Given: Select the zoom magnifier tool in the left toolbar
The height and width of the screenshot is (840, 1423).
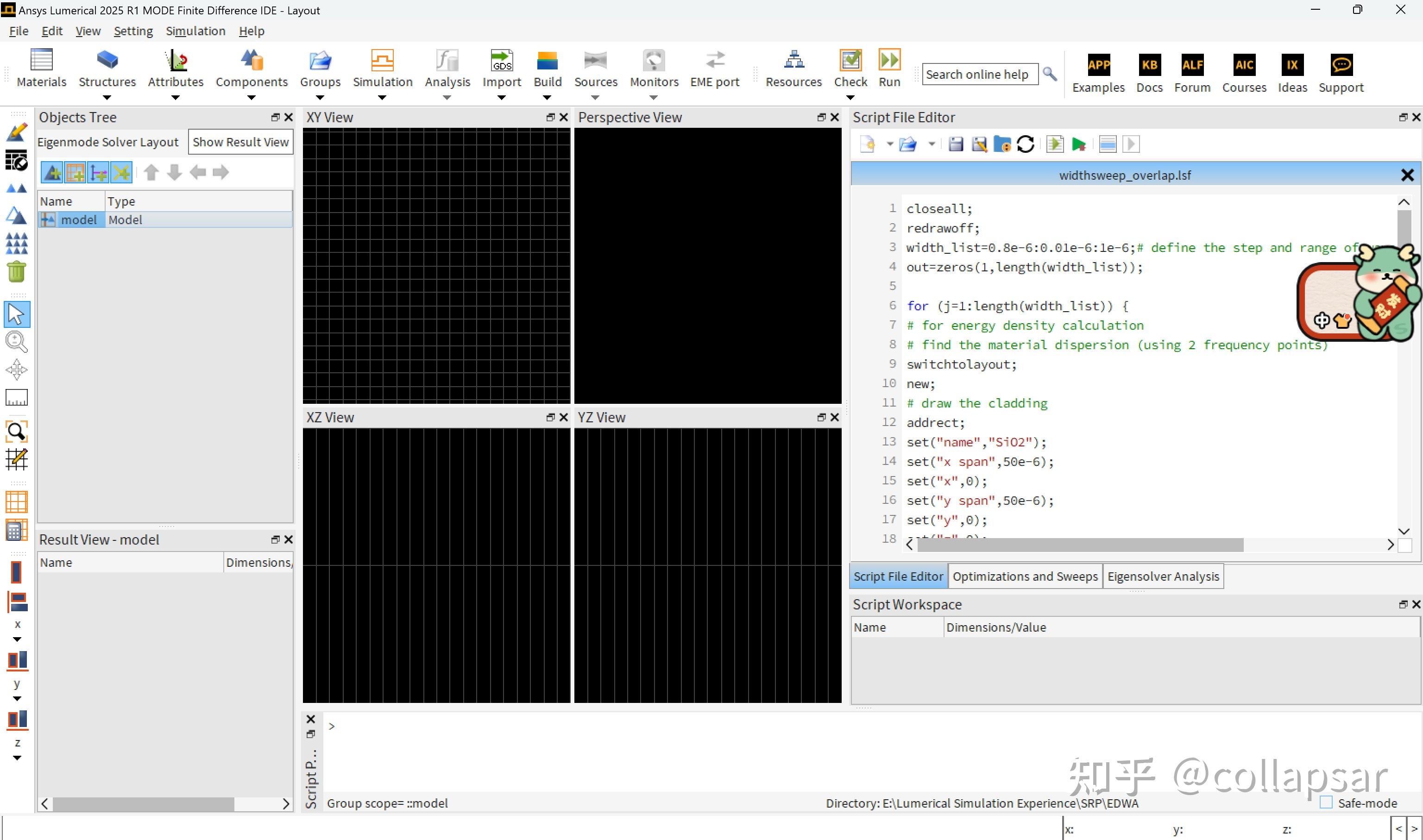Looking at the screenshot, I should tap(16, 342).
